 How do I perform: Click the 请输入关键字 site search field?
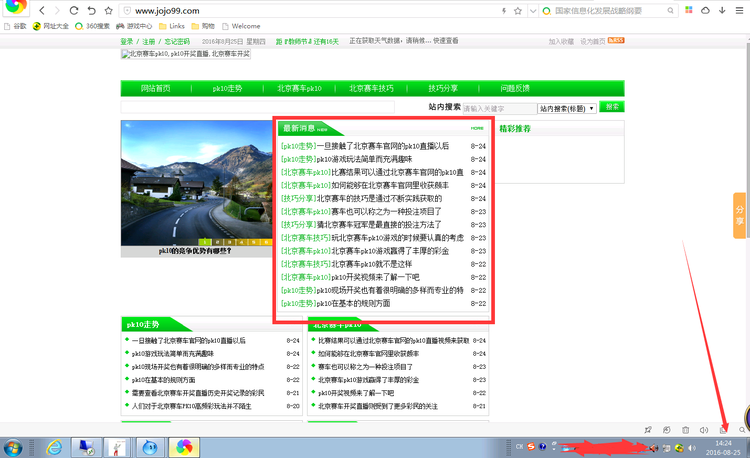(x=500, y=109)
